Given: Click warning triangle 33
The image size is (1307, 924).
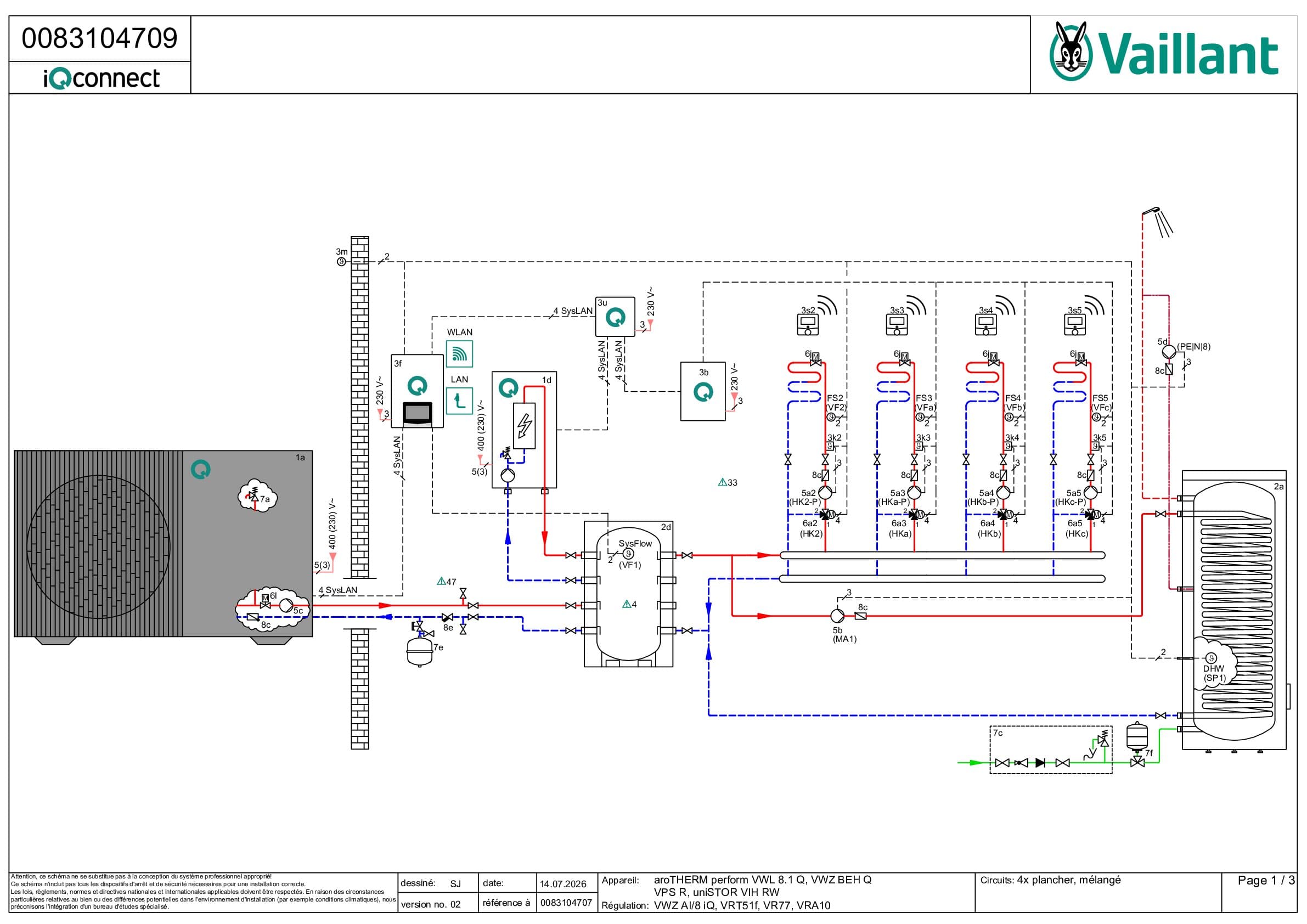Looking at the screenshot, I should coord(728,482).
